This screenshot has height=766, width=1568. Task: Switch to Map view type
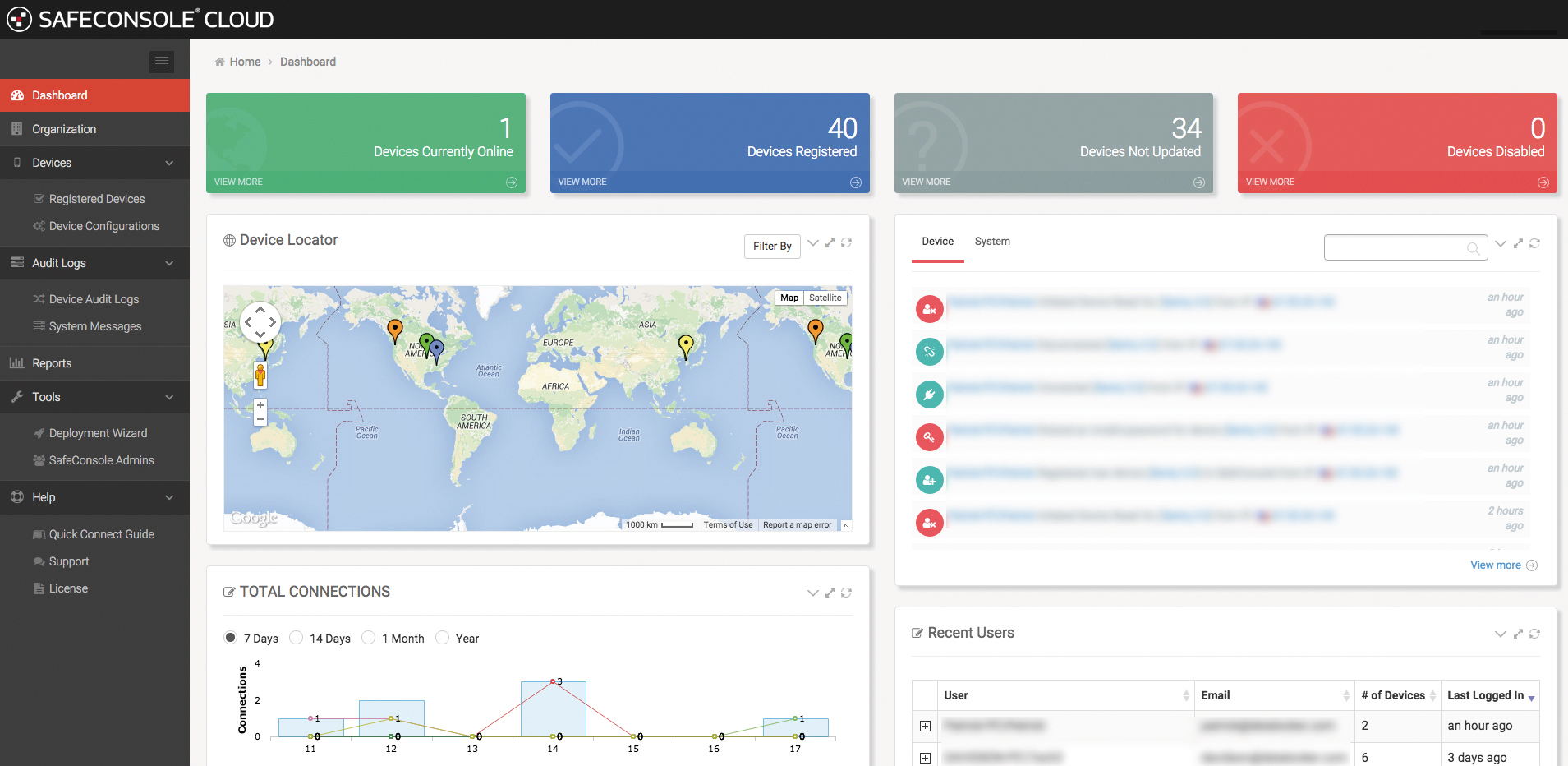[789, 298]
